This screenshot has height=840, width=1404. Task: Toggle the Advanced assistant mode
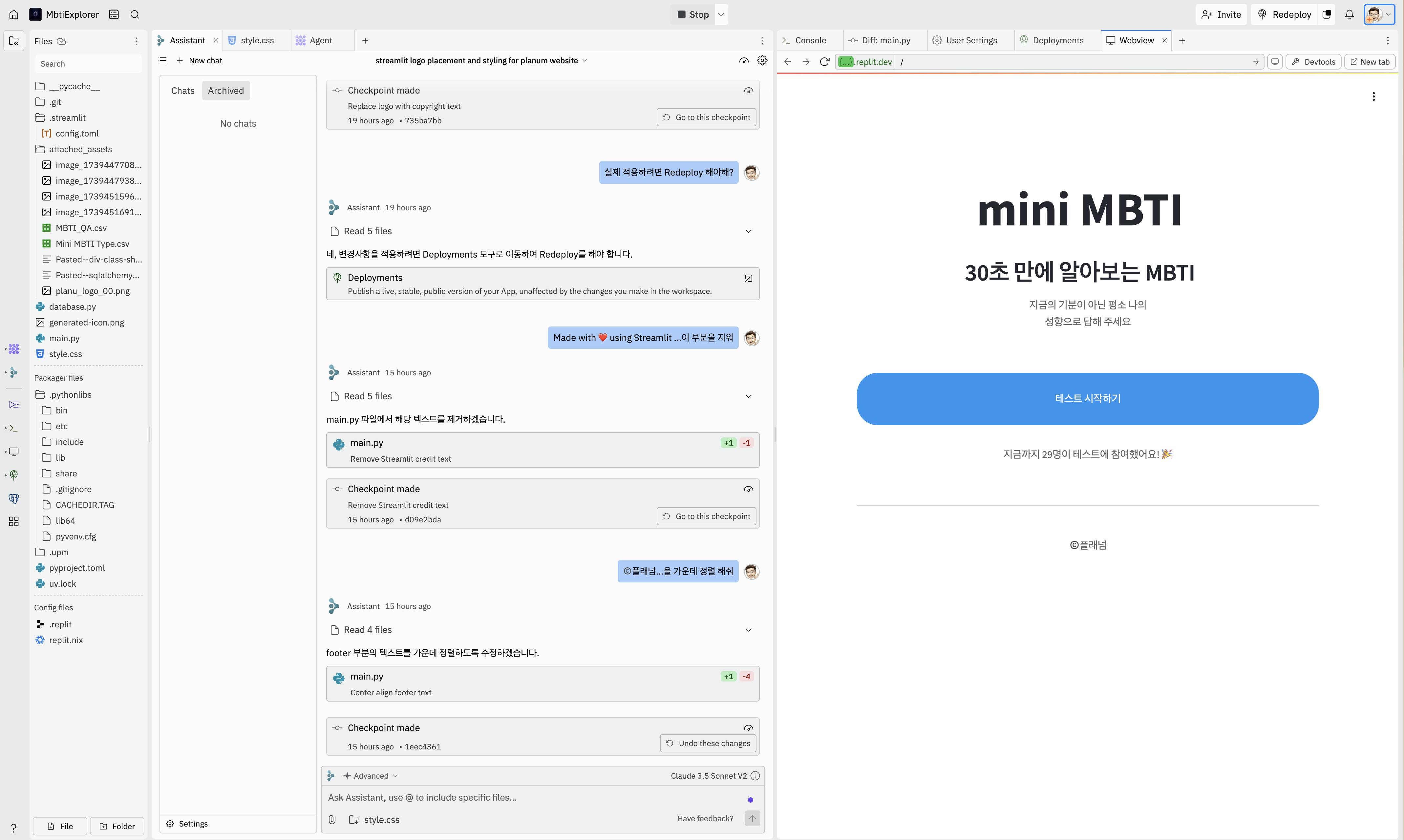pos(370,775)
